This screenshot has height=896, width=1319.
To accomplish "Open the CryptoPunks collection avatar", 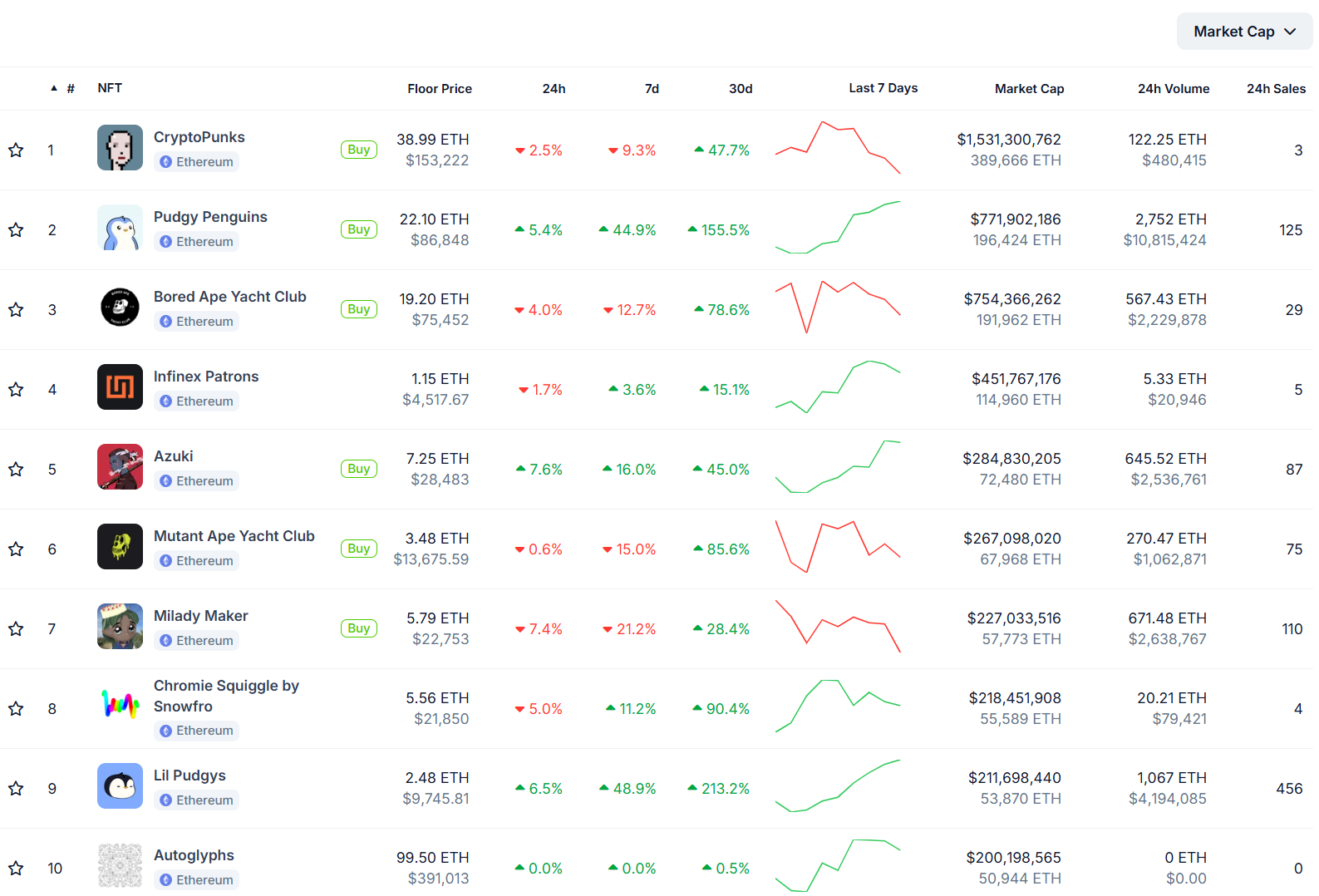I will pyautogui.click(x=120, y=147).
